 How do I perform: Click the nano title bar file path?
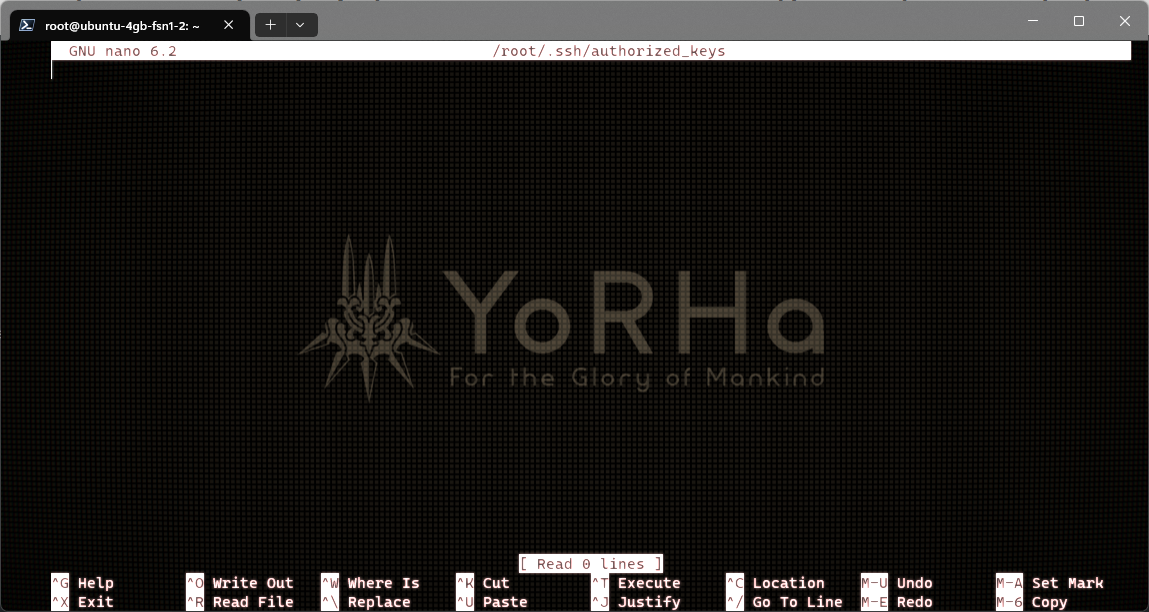pos(608,51)
